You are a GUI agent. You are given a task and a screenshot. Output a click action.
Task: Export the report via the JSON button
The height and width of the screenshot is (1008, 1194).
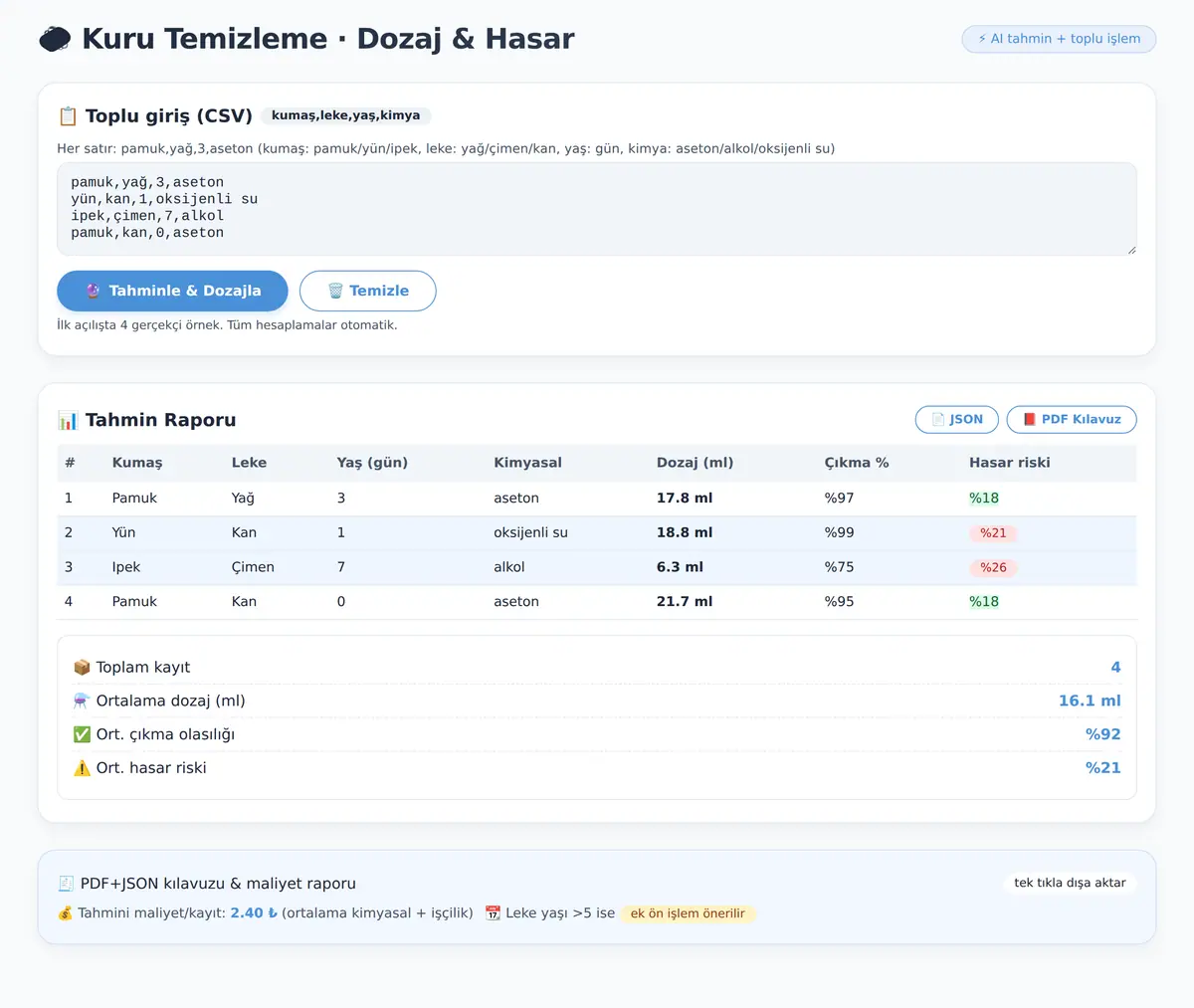pyautogui.click(x=956, y=420)
